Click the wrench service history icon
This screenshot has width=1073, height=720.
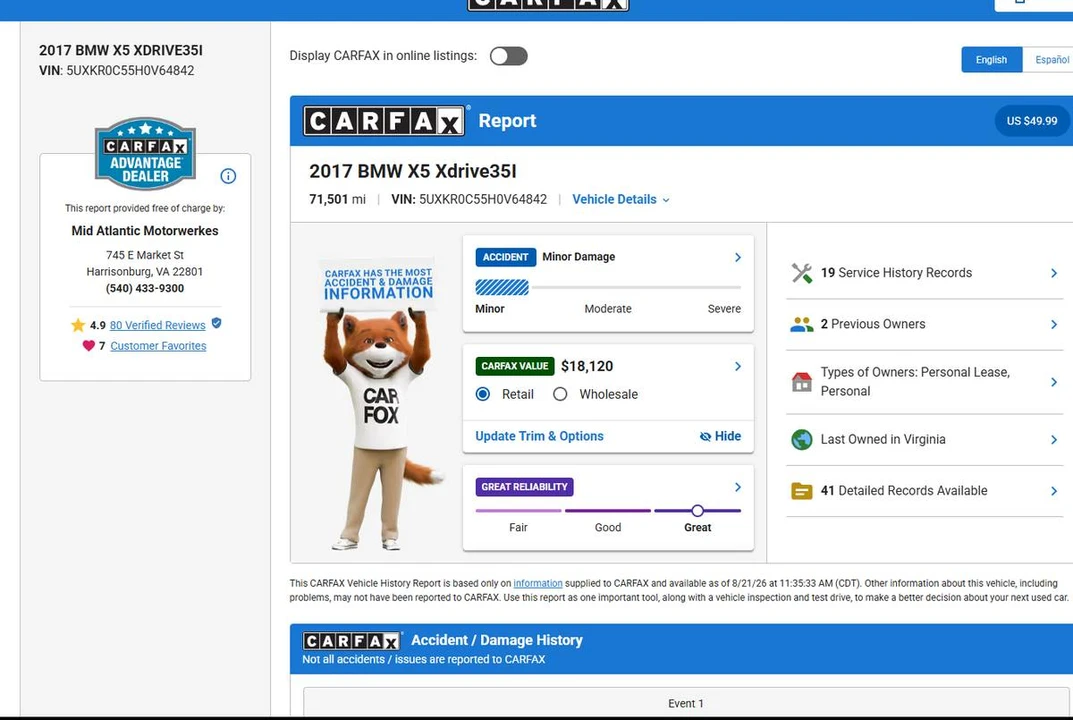coord(801,273)
